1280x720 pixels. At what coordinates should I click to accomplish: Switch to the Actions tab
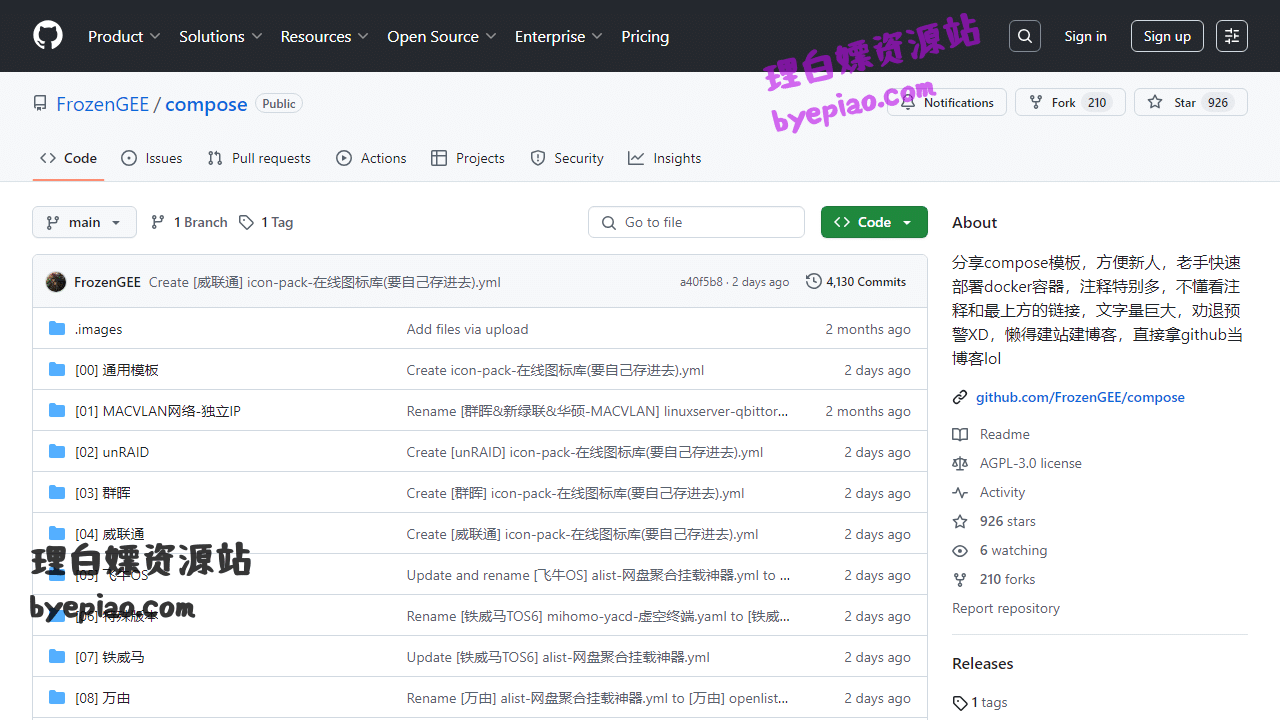coord(371,158)
